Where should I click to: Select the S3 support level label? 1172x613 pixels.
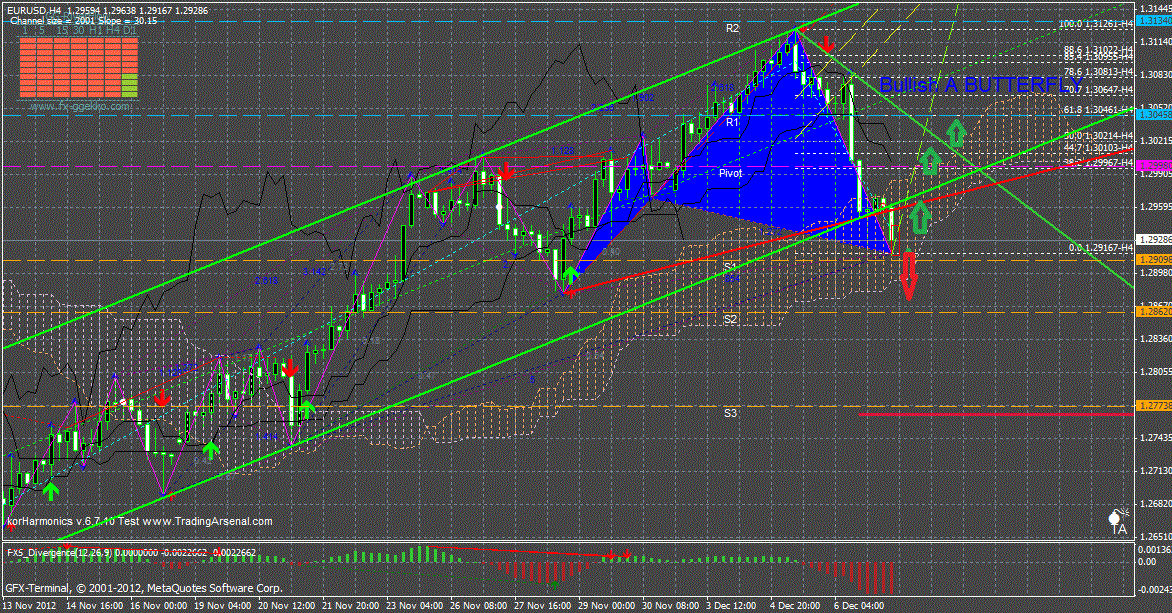pyautogui.click(x=731, y=412)
